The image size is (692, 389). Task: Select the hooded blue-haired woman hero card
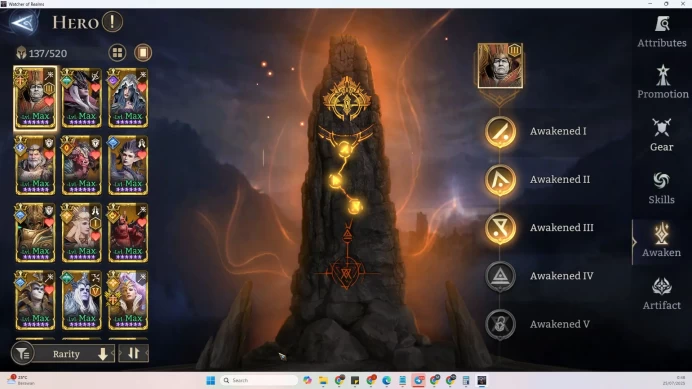(128, 98)
